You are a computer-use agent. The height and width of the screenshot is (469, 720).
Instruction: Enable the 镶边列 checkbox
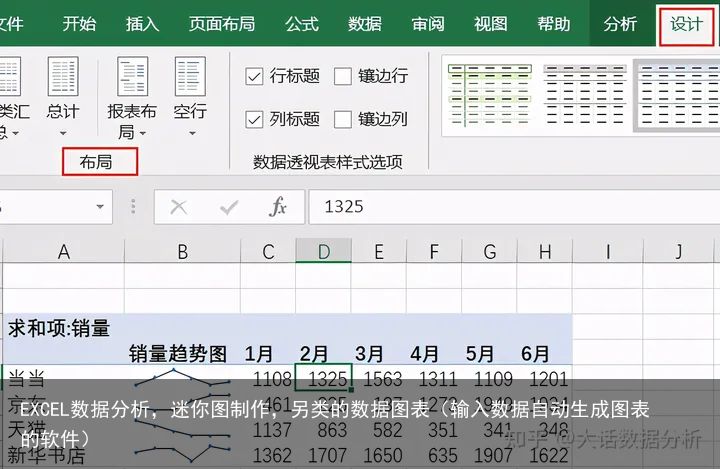click(x=343, y=119)
